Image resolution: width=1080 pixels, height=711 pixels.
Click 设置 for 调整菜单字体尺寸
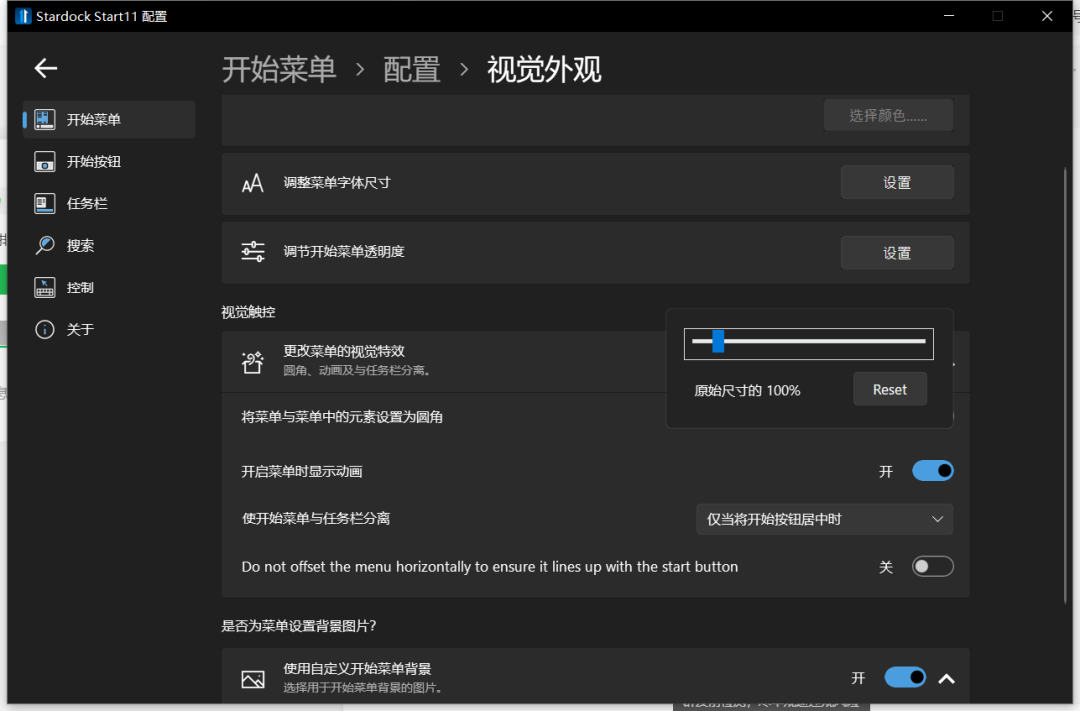tap(897, 183)
